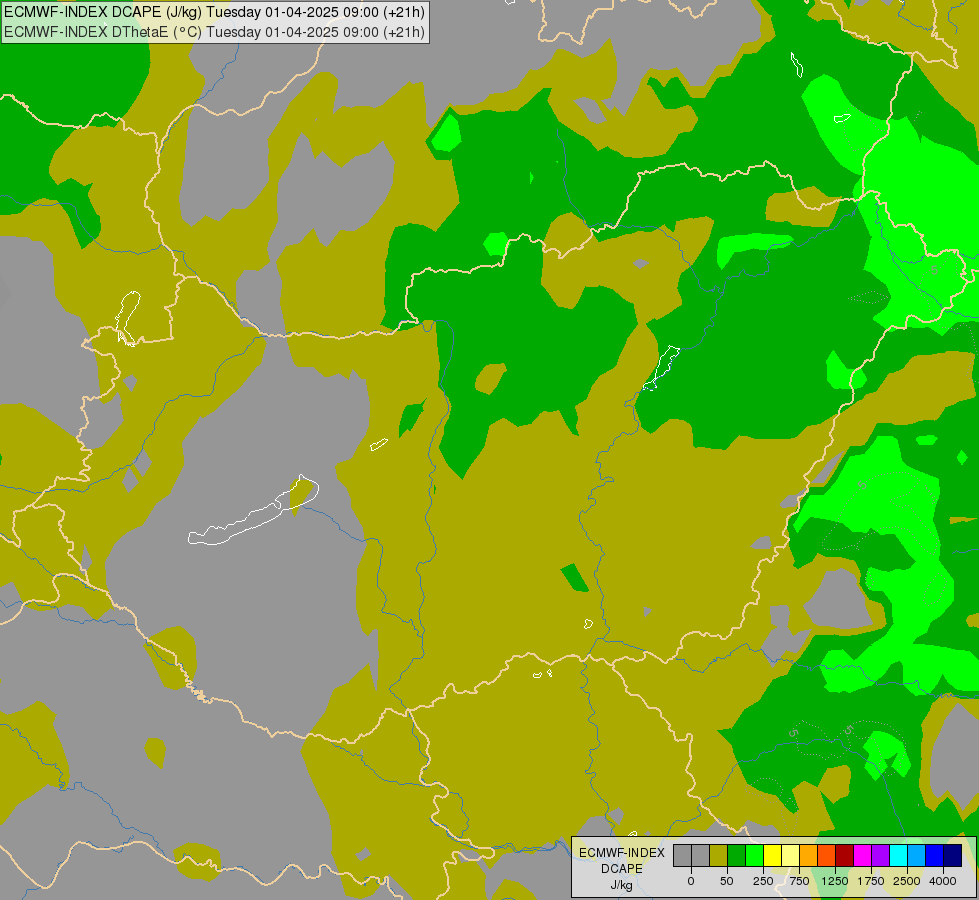Click the navy blue legend swatch

952,855
